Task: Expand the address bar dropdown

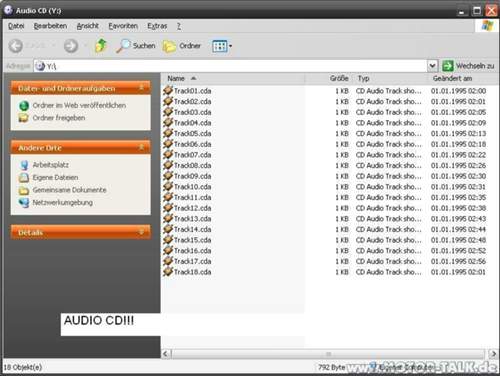Action: pos(432,66)
